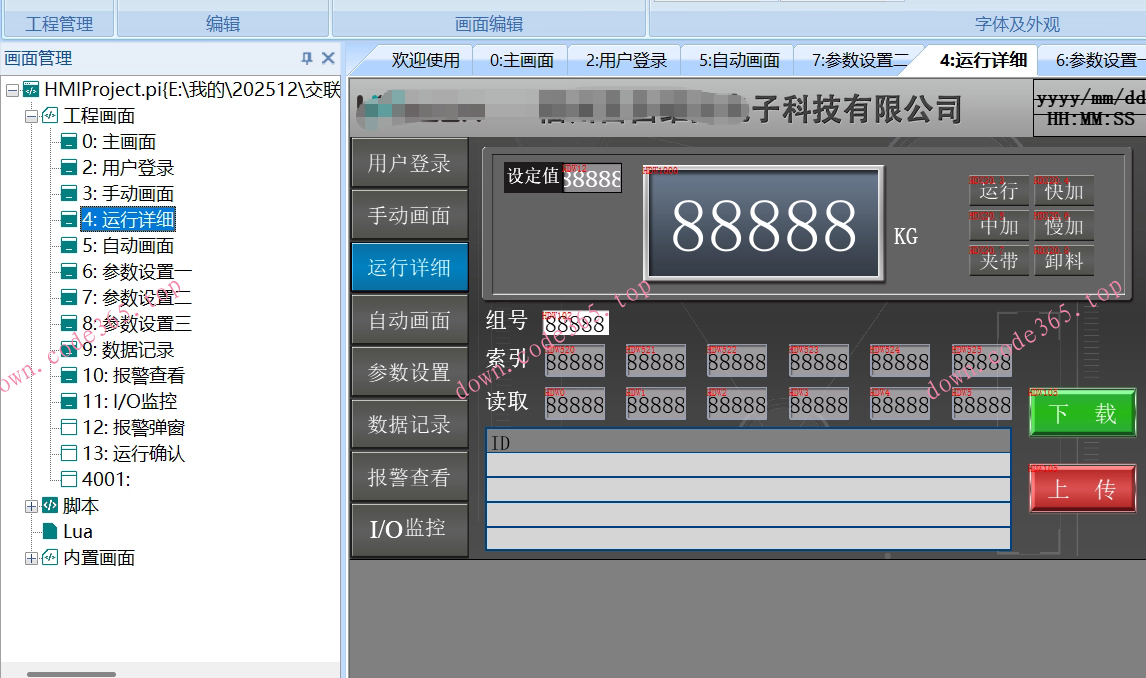Click the screen icon beside 0: 主画面
Screen dimensions: 1146x678
pos(69,142)
